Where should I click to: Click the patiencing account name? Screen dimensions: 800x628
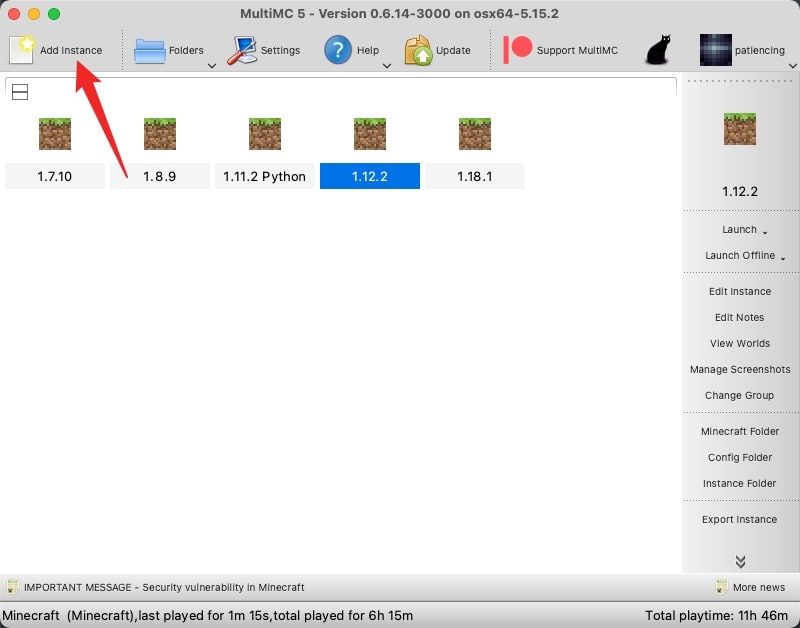(x=760, y=51)
